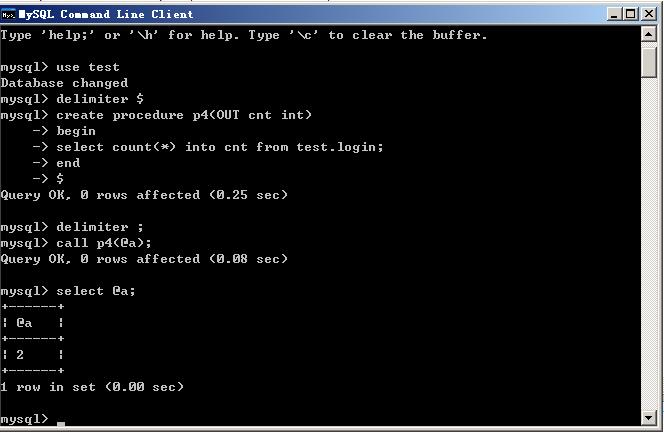Click the empty scrollbar track below the thumb
This screenshot has width=664, height=432.
[x=648, y=244]
